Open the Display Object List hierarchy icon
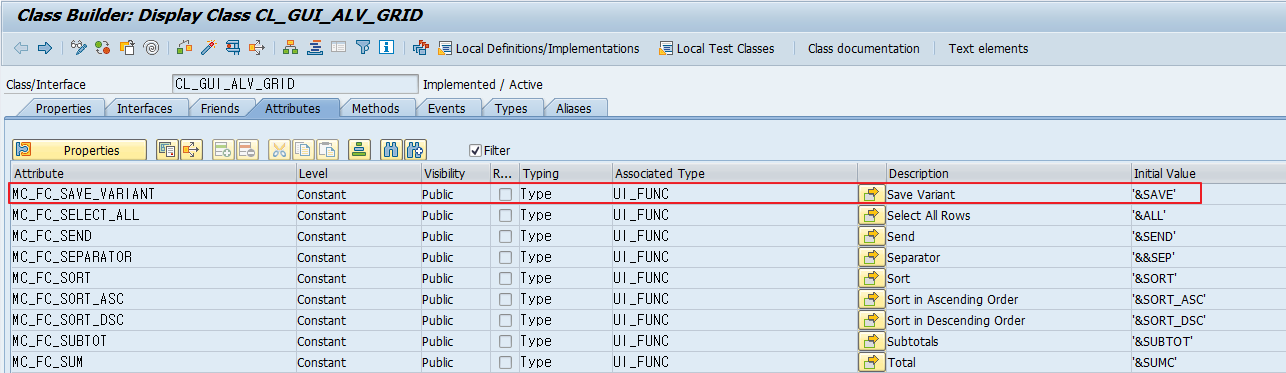 tap(291, 48)
